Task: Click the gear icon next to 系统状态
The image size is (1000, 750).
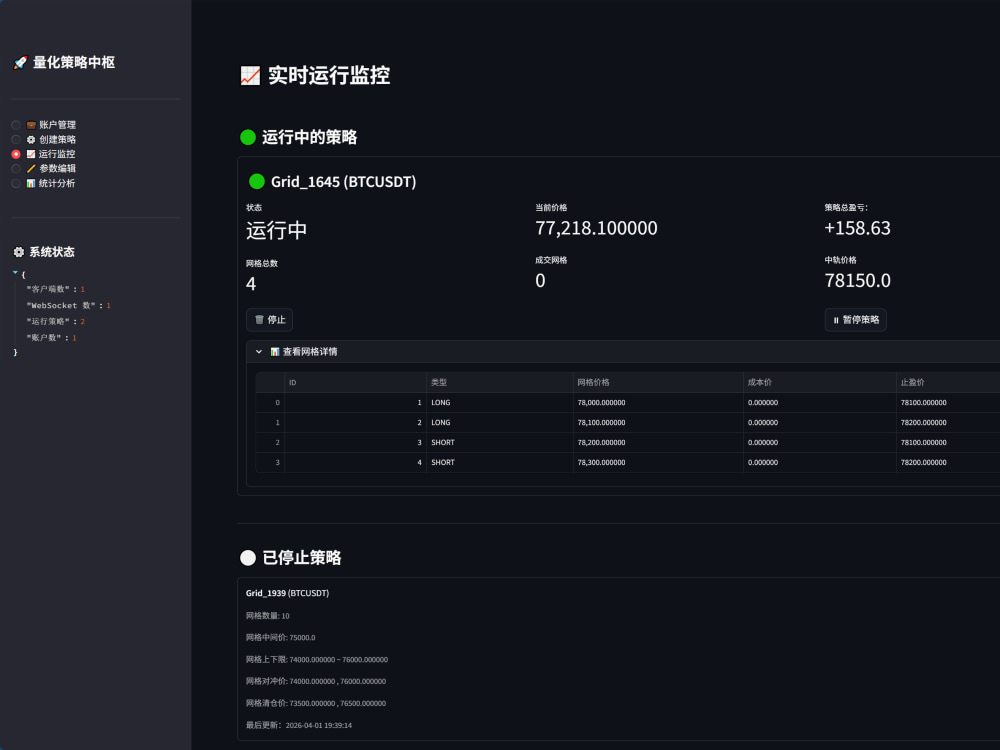Action: [x=18, y=252]
